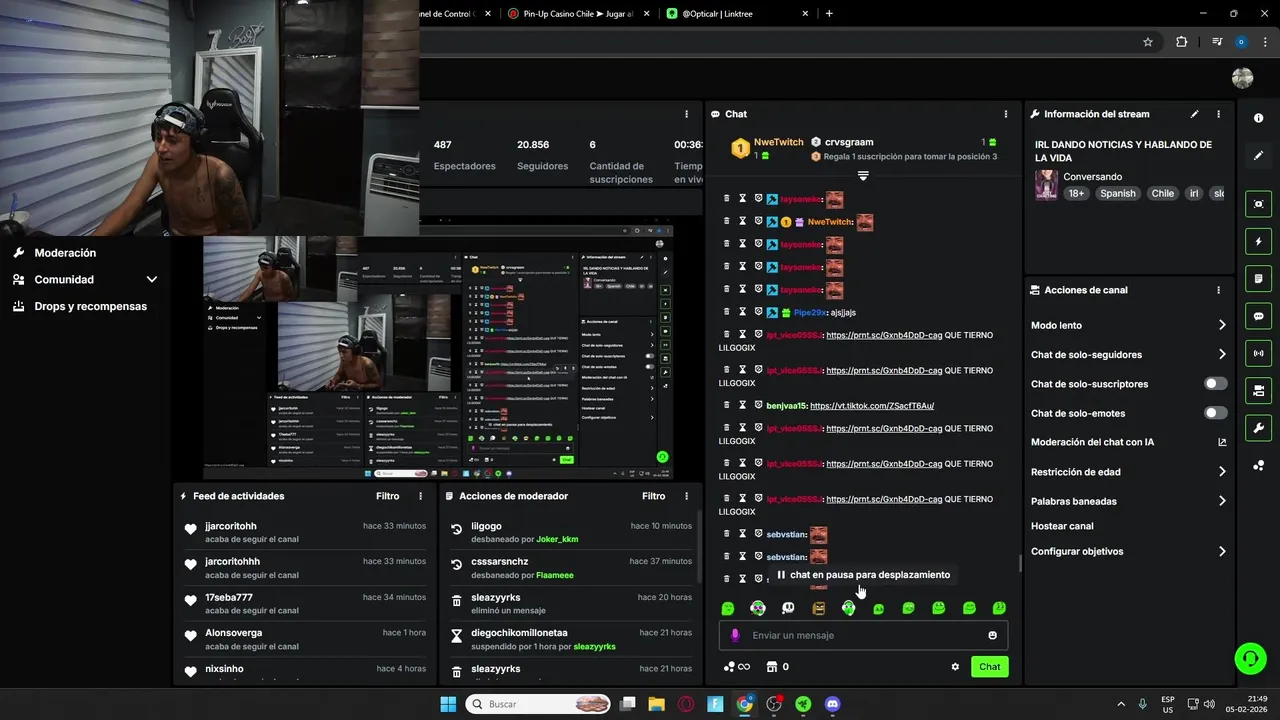Open Filtro in Acciones de moderador
Viewport: 1280px width, 720px height.
pos(653,496)
